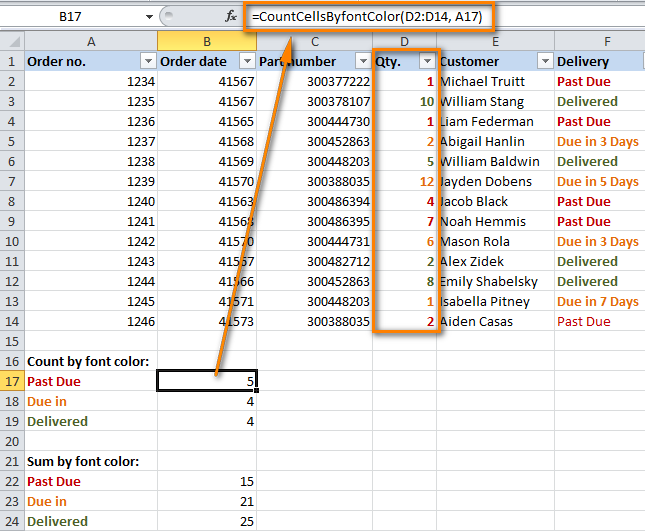Select the Delivered cell in row 3
Viewport: 645px width, 531px height.
[x=587, y=101]
